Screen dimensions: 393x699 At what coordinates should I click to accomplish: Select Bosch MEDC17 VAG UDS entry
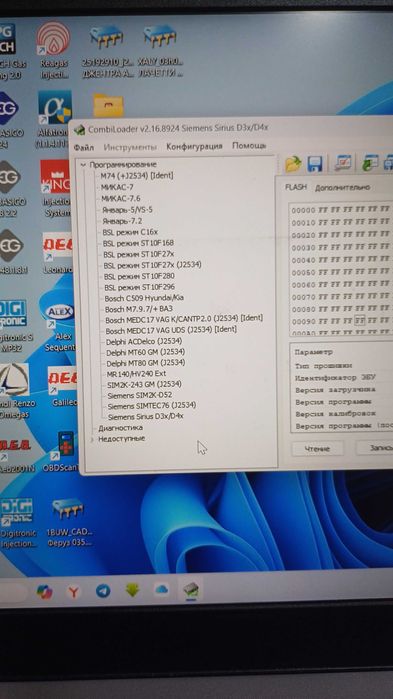(171, 330)
